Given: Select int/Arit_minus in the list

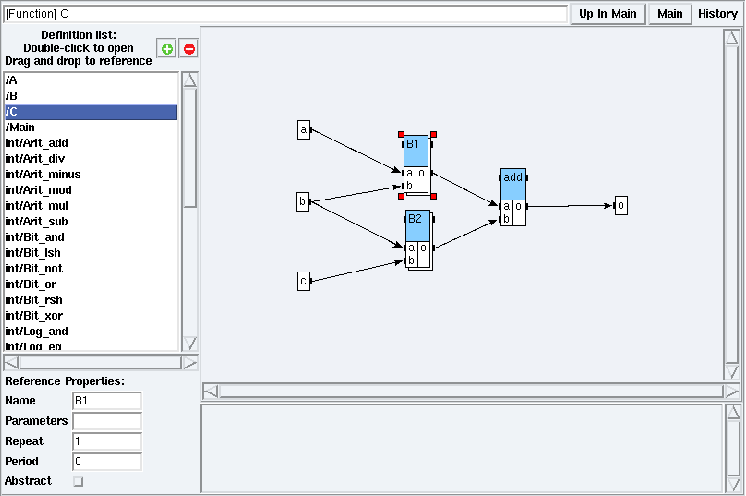Looking at the screenshot, I should [91, 175].
